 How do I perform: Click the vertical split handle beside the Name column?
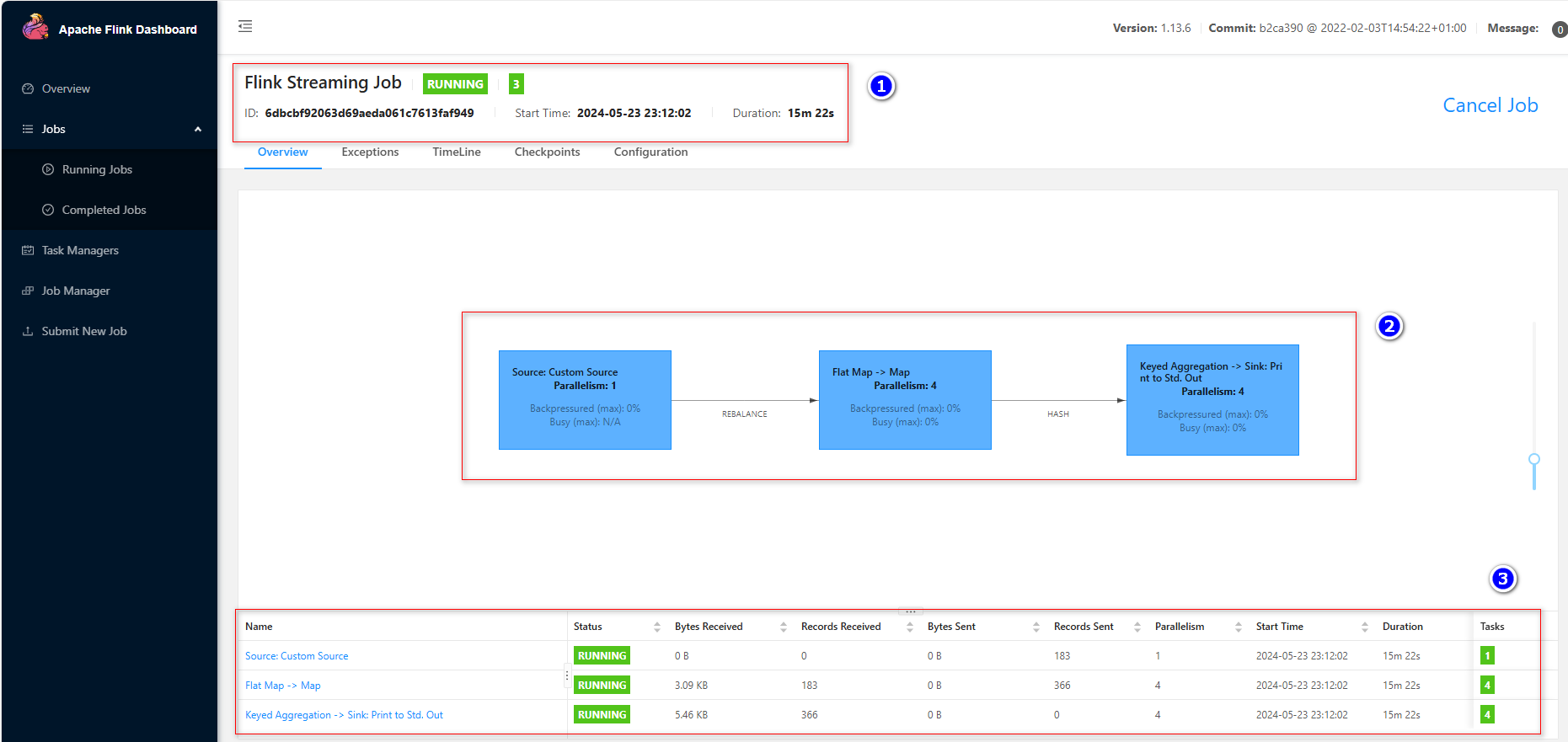point(567,675)
